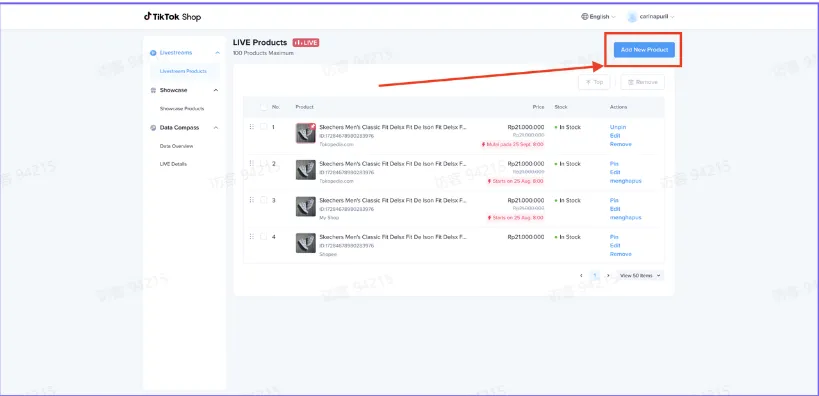Click the red LIVE badge
This screenshot has height=396, width=819.
306,43
